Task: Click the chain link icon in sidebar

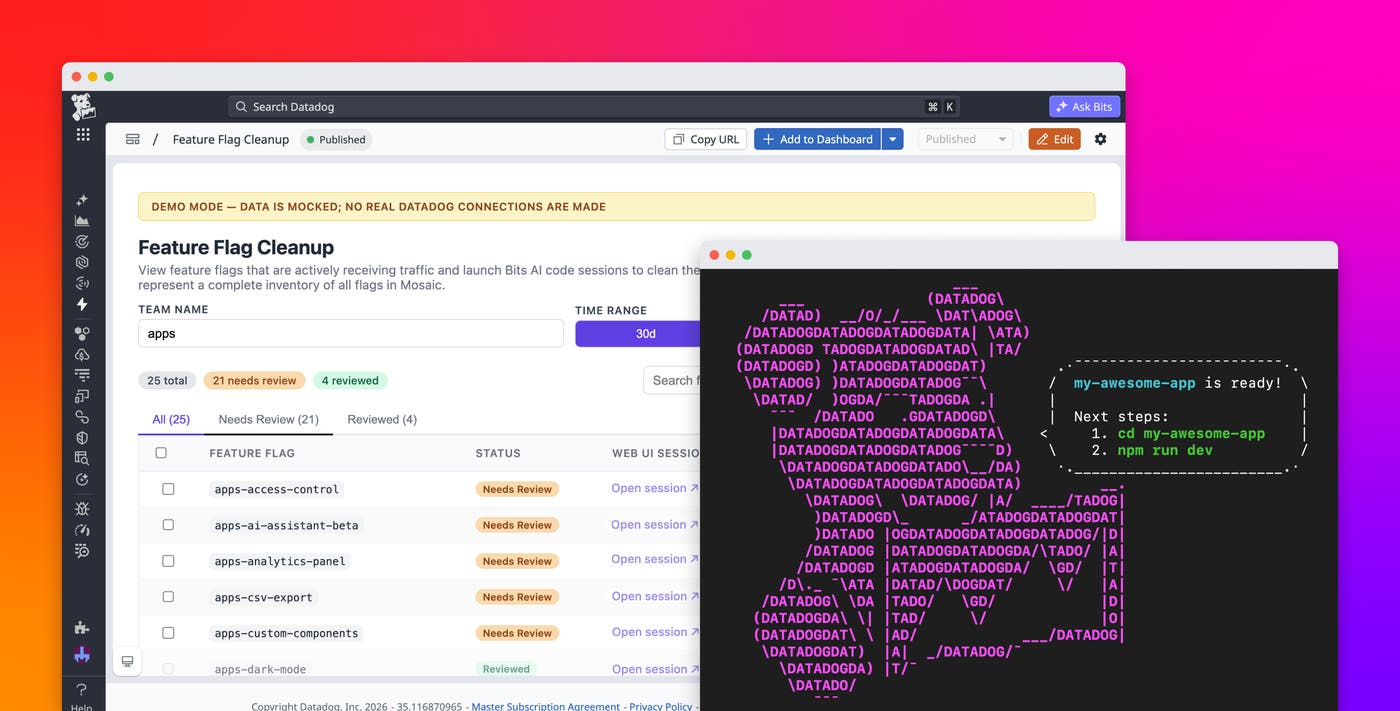Action: (82, 417)
